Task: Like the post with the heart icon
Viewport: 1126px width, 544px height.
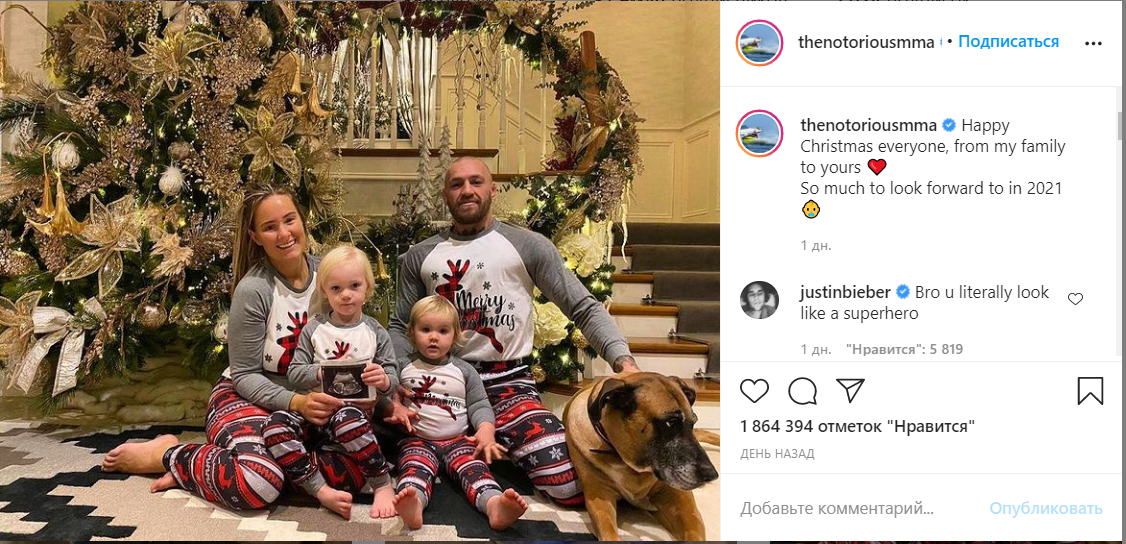Action: point(755,390)
